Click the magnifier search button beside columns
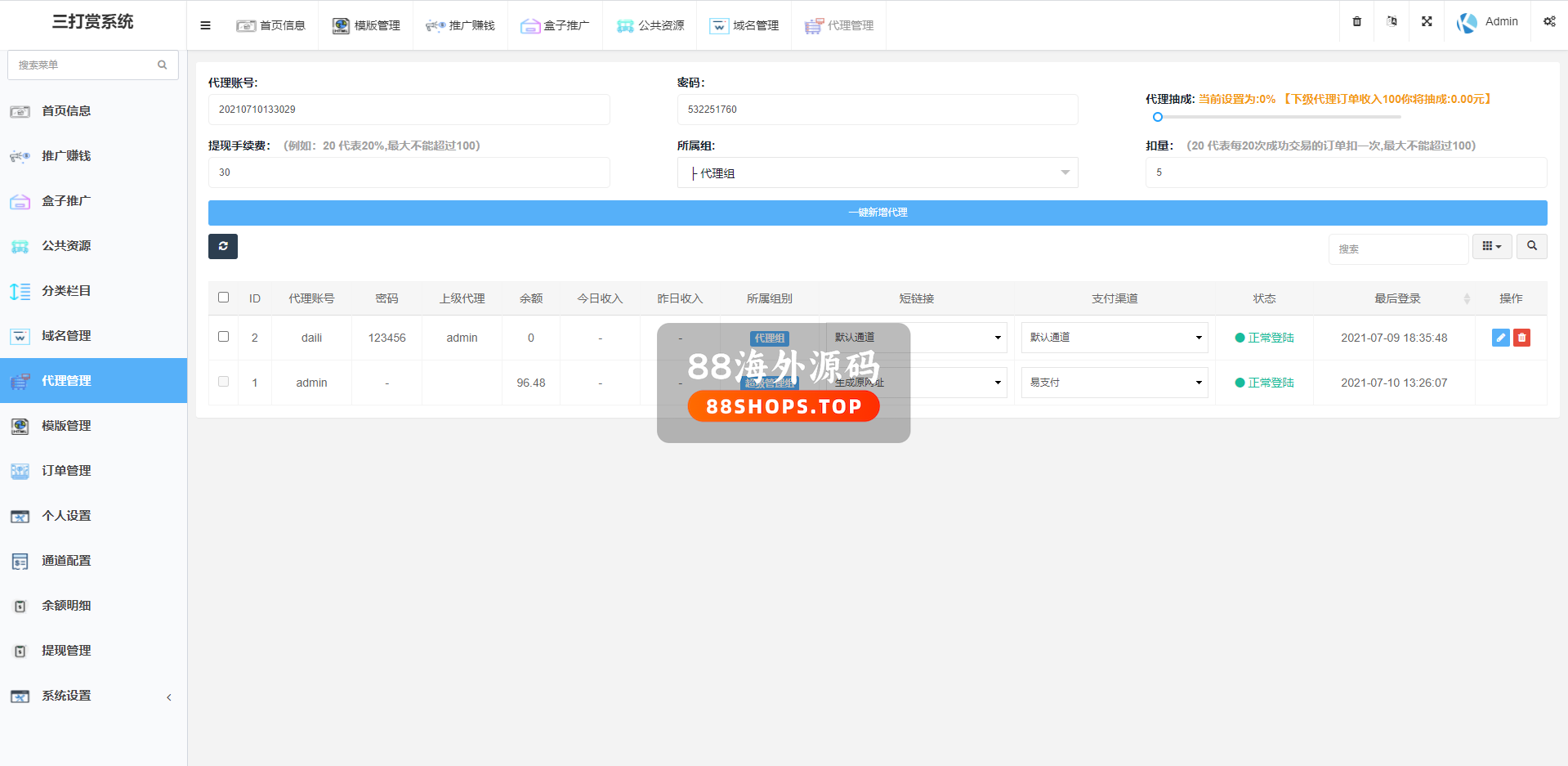Image resolution: width=1568 pixels, height=766 pixels. point(1531,246)
